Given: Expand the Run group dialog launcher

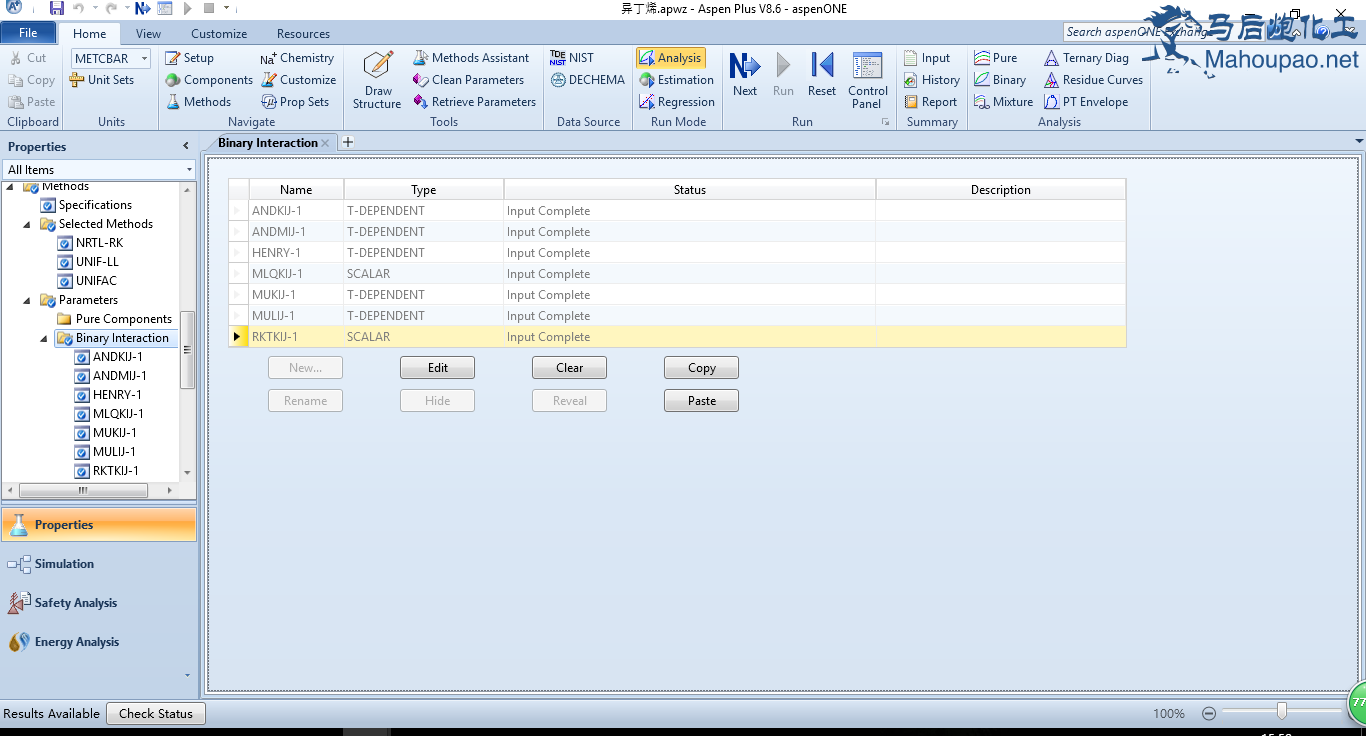Looking at the screenshot, I should coord(885,122).
